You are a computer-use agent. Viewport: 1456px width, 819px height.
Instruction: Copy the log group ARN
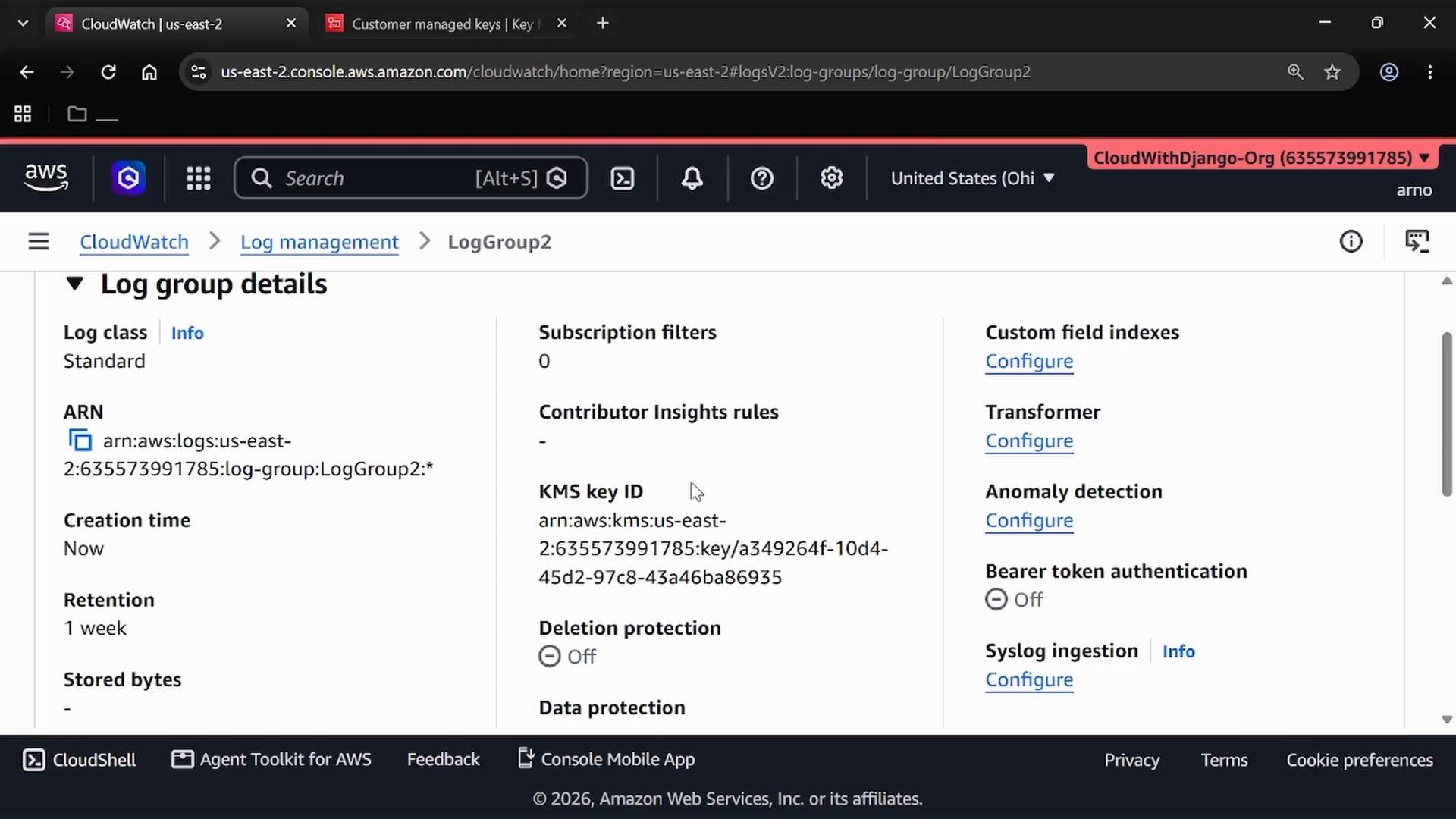(80, 441)
